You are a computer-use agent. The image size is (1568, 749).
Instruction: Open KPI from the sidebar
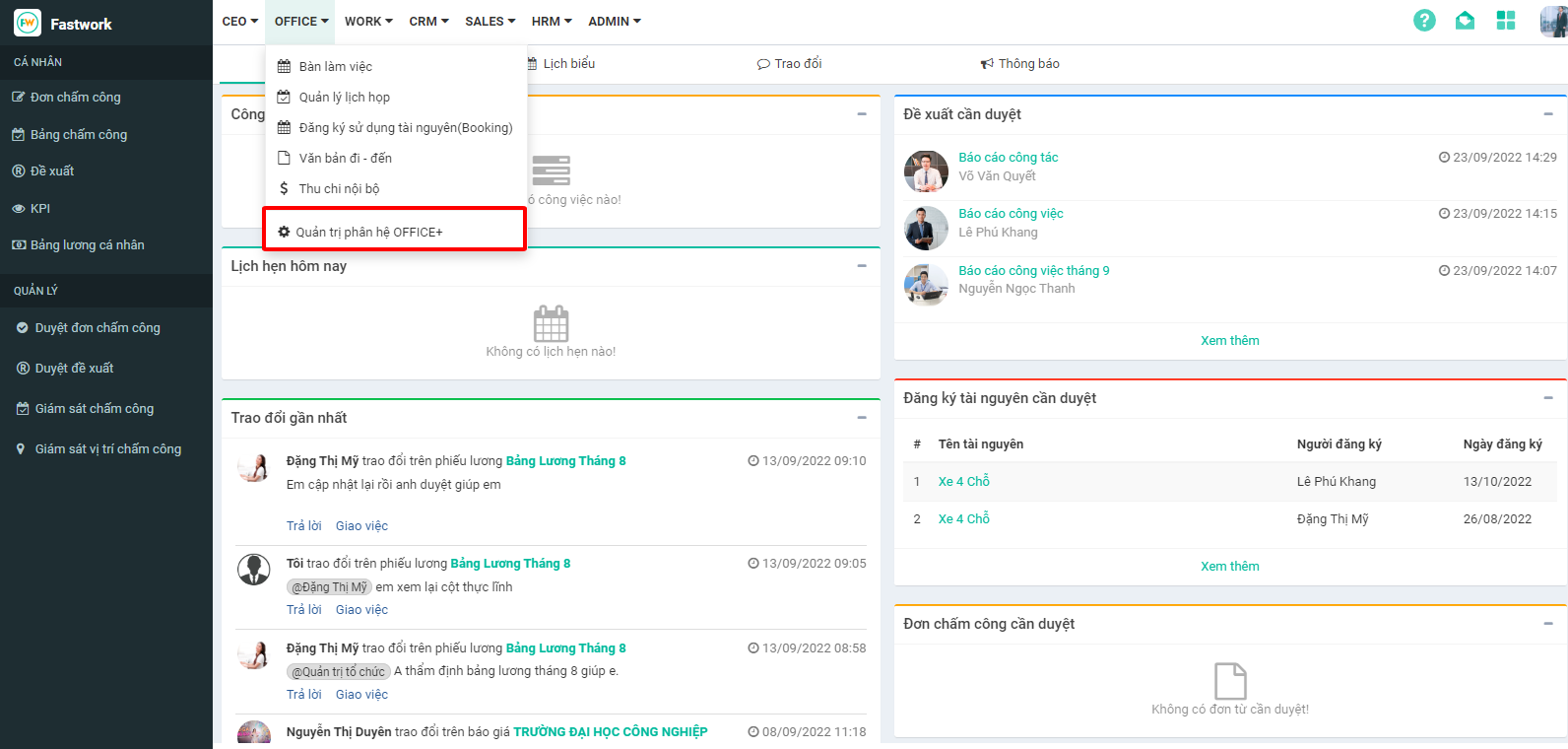pyautogui.click(x=40, y=208)
